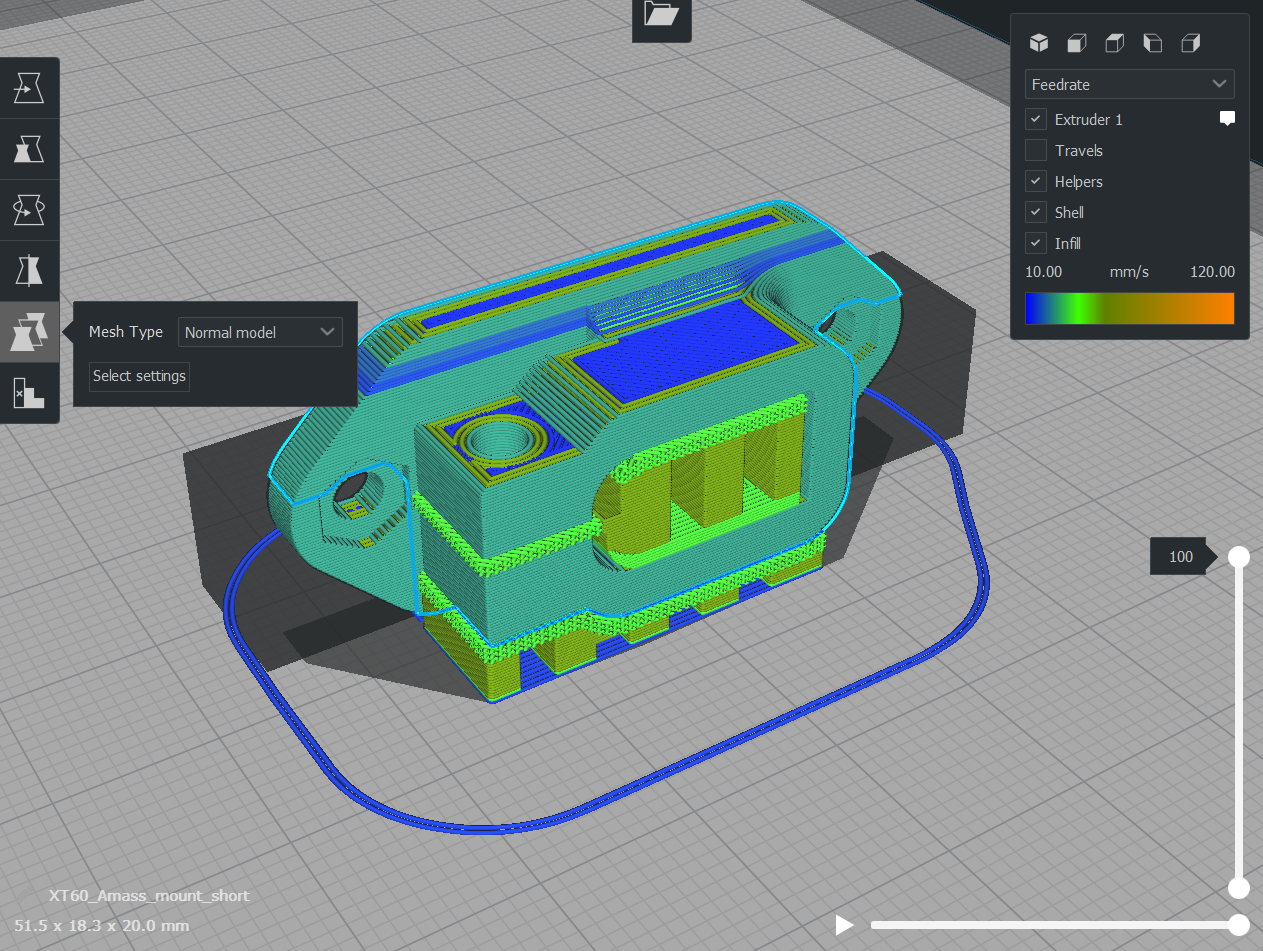Select the Mirror tool
This screenshot has height=951, width=1263.
tap(29, 271)
